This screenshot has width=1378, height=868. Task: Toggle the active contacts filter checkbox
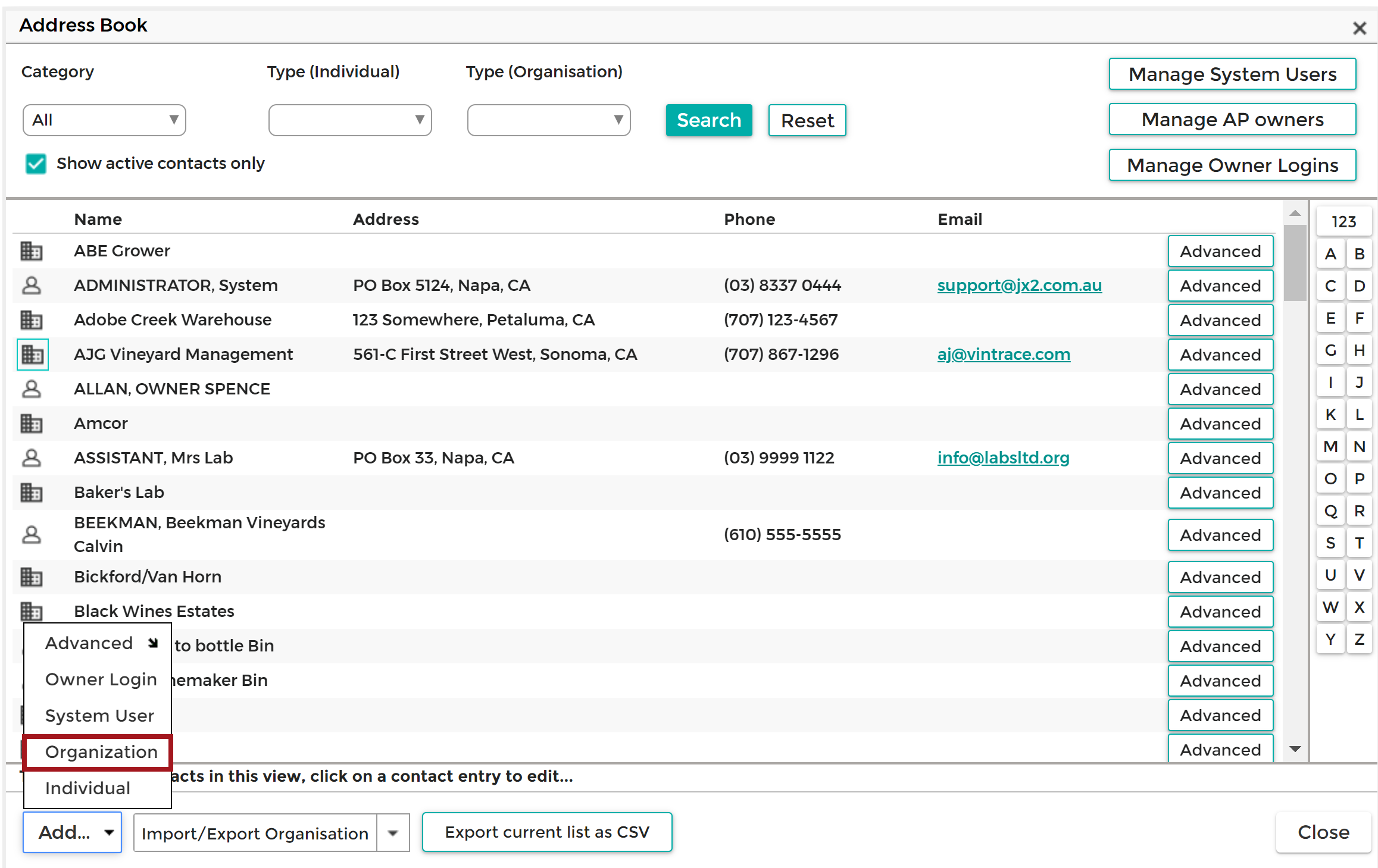click(35, 164)
